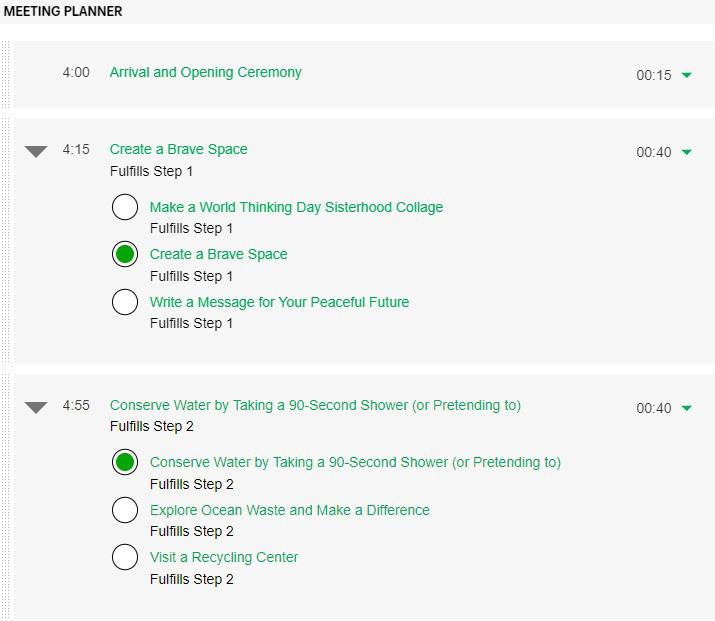Select the Create a Brave Space radio option
Image resolution: width=715 pixels, height=621 pixels.
(125, 254)
